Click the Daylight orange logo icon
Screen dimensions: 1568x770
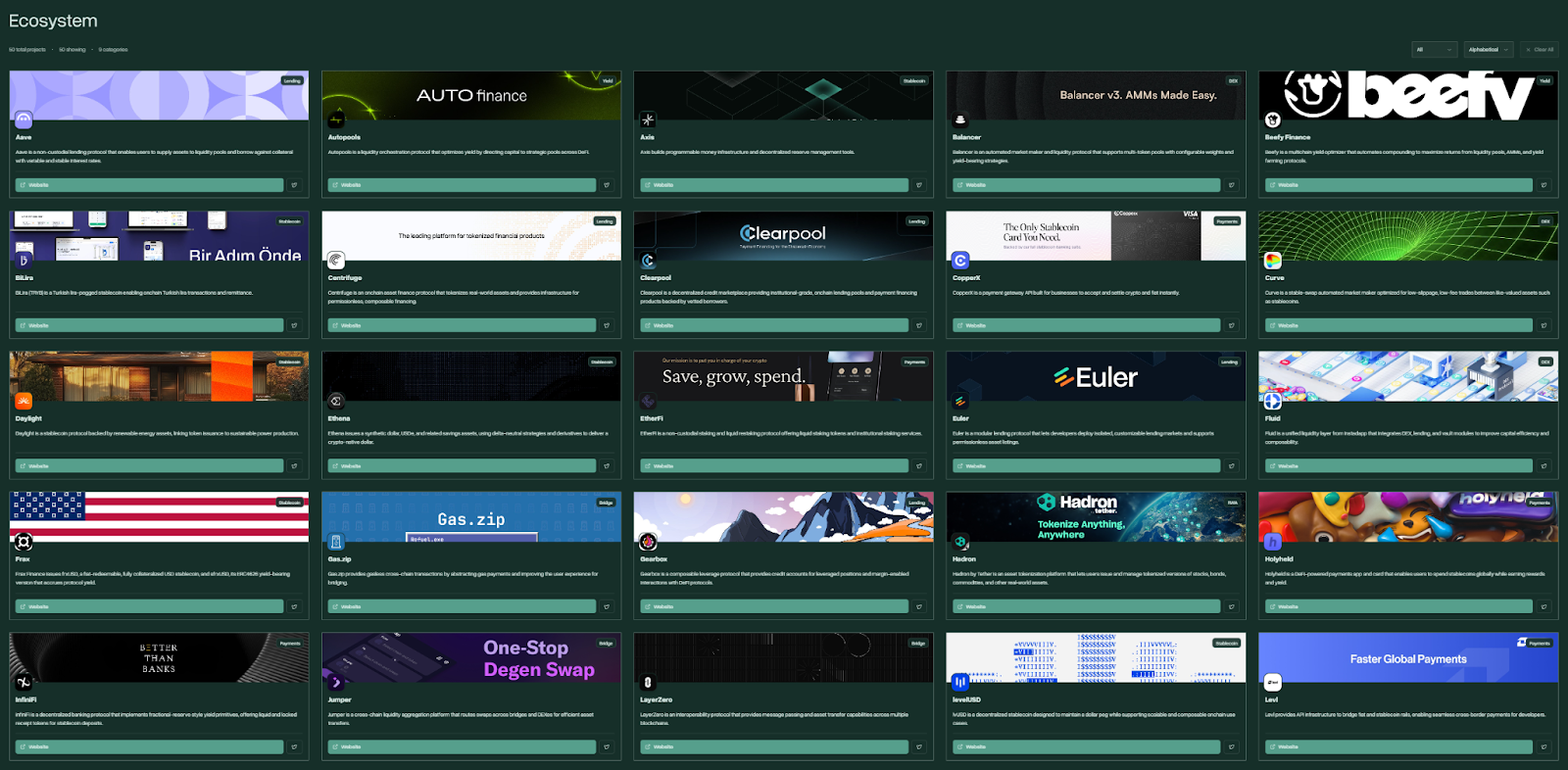click(24, 401)
